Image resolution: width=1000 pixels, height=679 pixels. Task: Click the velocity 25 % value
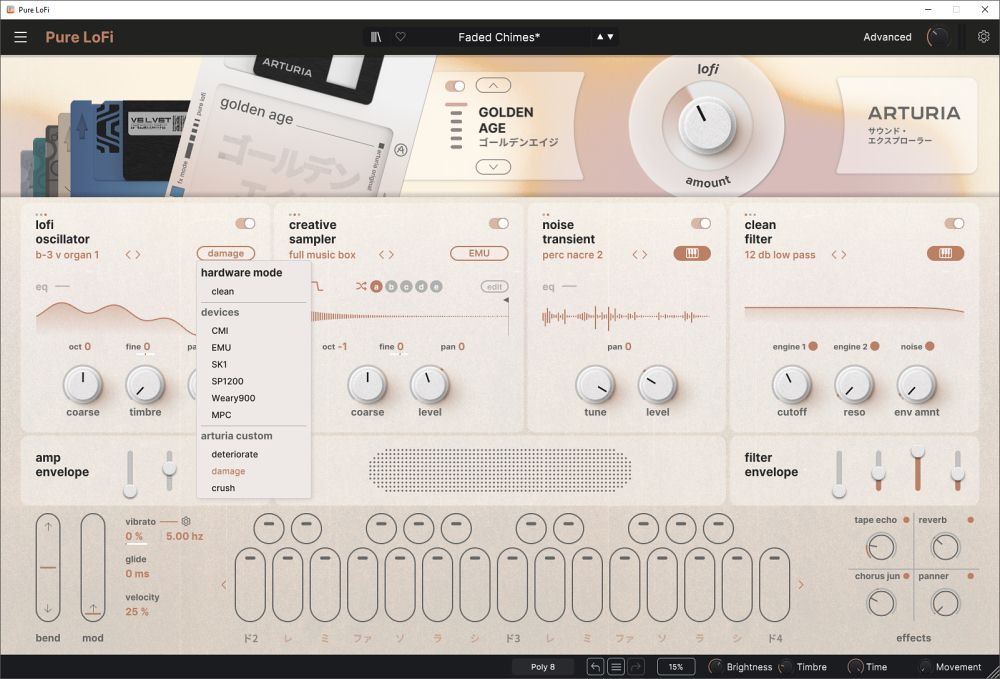click(x=136, y=611)
